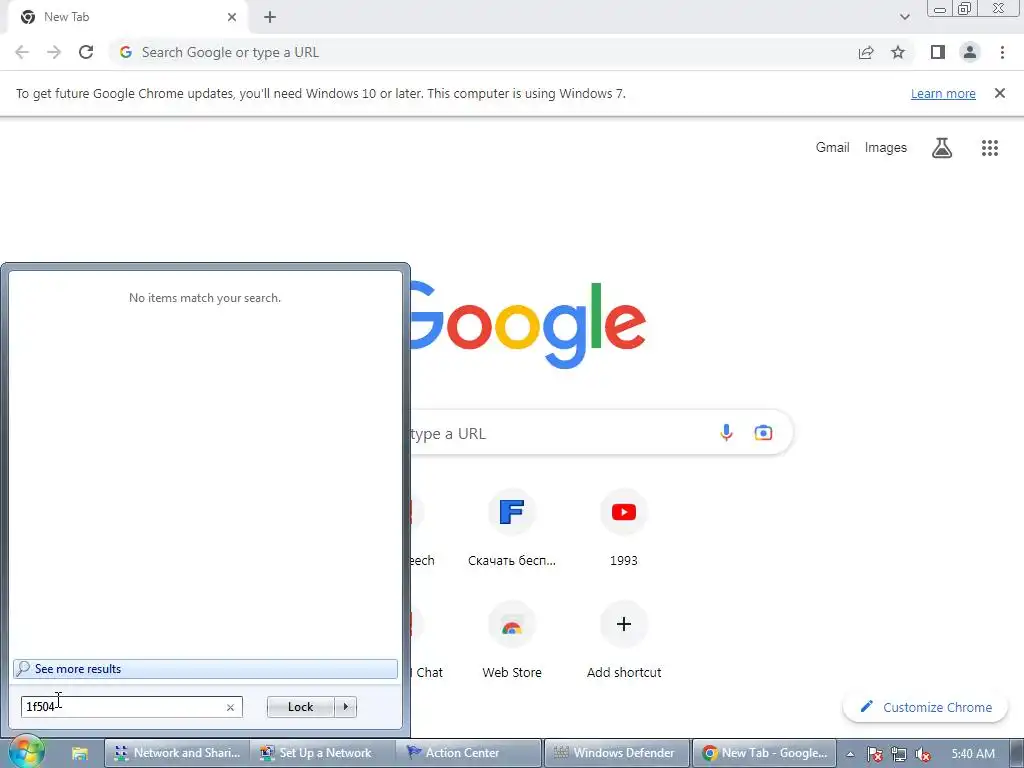Screen dimensions: 1024x768
Task: Click the 5:40 AM clock
Action: (x=973, y=754)
